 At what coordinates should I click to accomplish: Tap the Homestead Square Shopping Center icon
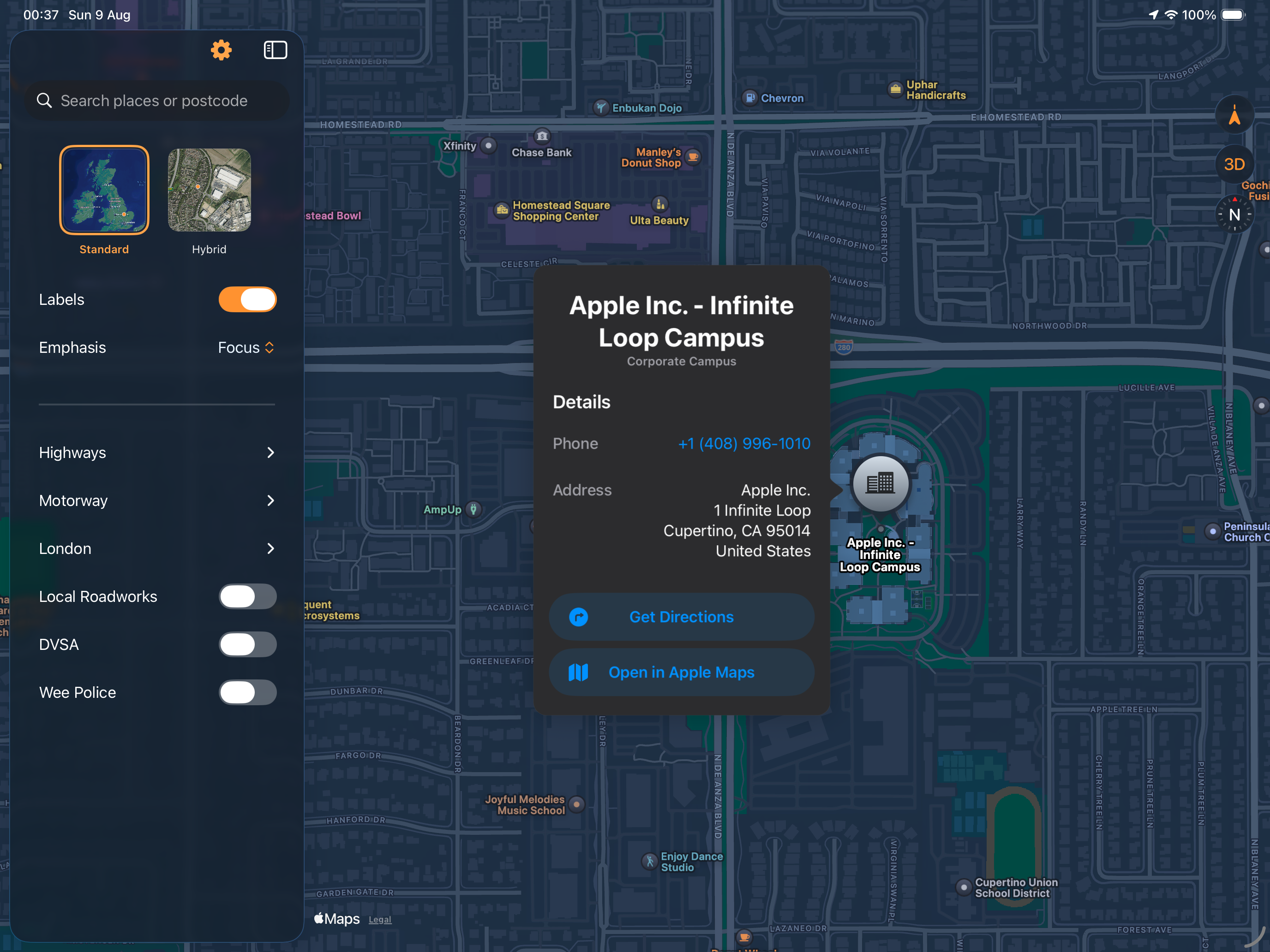point(503,210)
